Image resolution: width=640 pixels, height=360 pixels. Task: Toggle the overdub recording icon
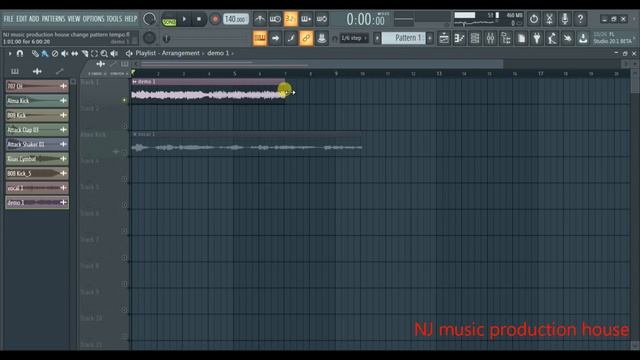(306, 19)
